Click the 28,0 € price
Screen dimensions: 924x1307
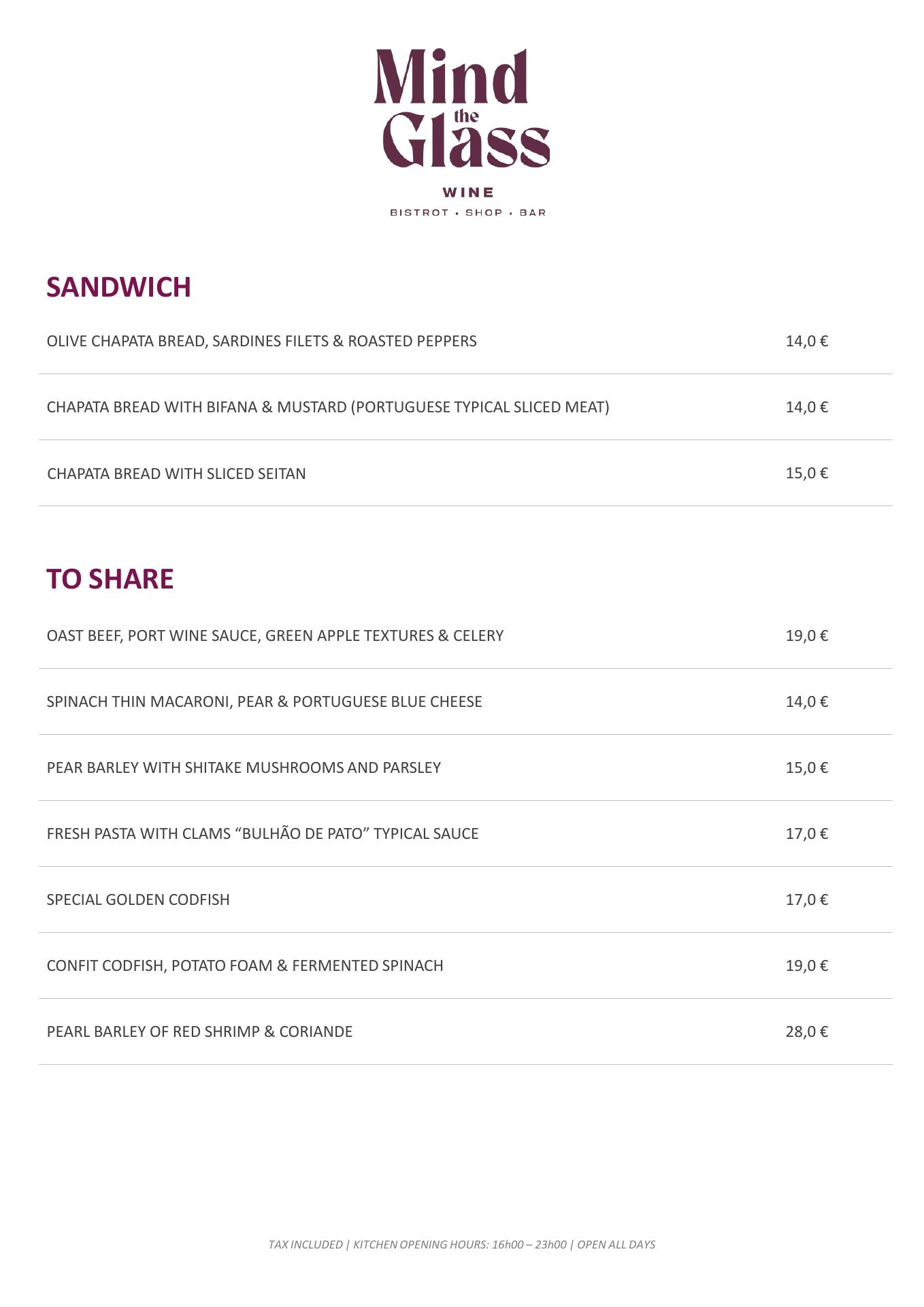coord(806,1031)
